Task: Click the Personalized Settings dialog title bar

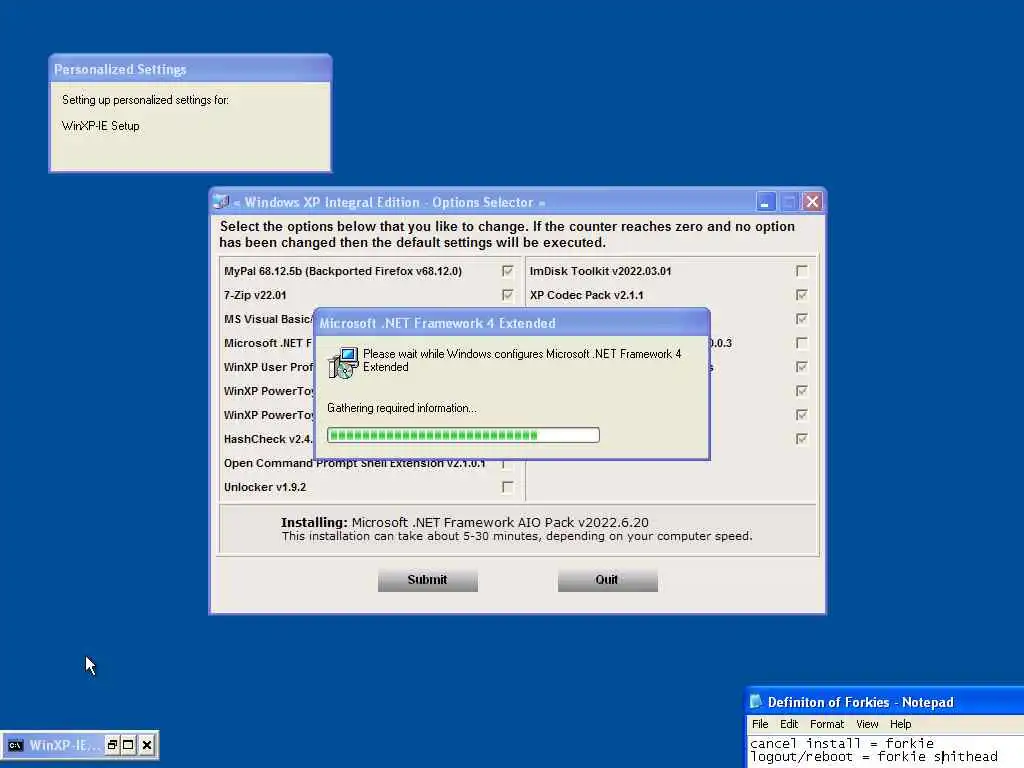Action: 190,69
